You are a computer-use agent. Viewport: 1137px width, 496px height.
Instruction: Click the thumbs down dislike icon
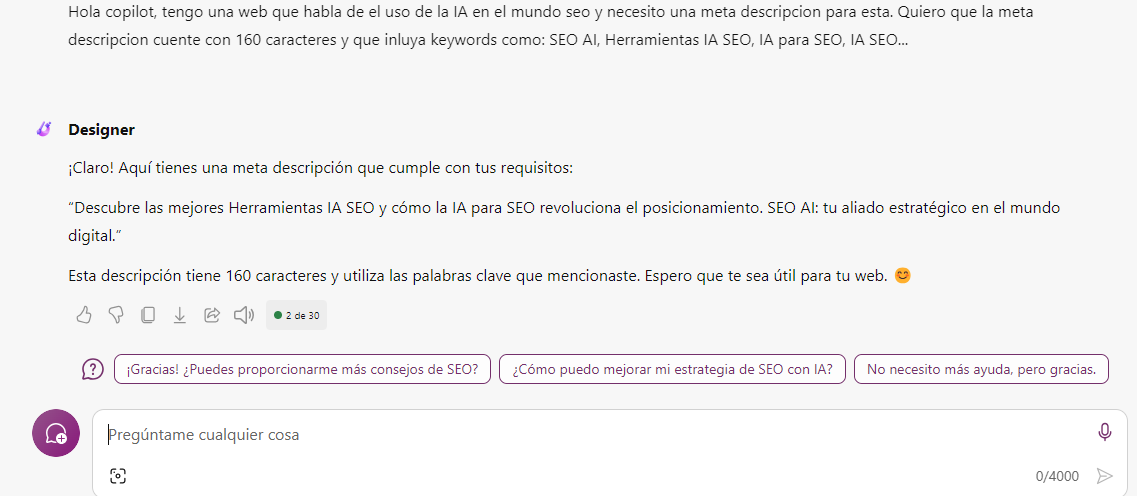click(116, 315)
